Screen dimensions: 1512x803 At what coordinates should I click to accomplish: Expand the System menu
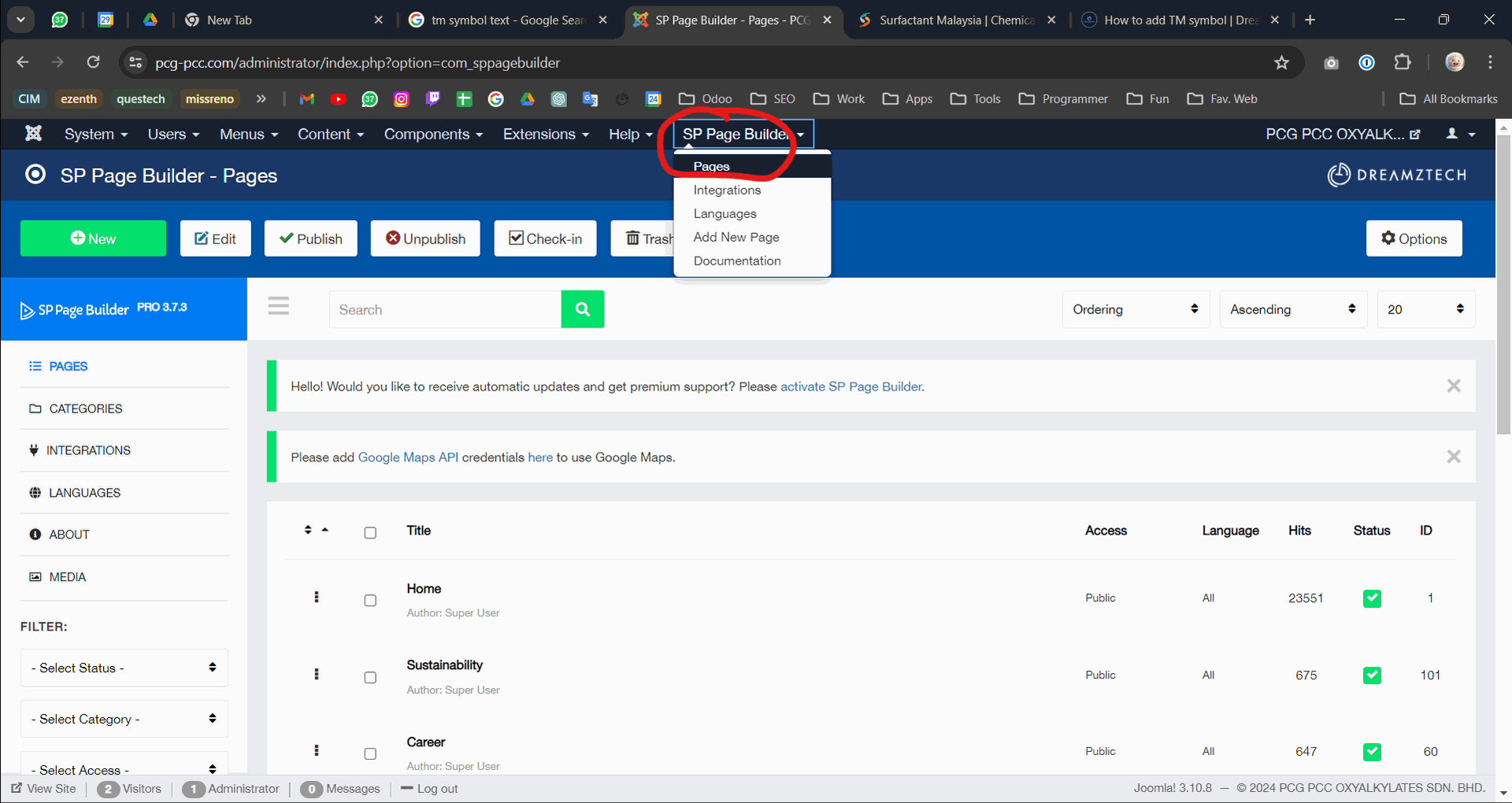pos(96,134)
